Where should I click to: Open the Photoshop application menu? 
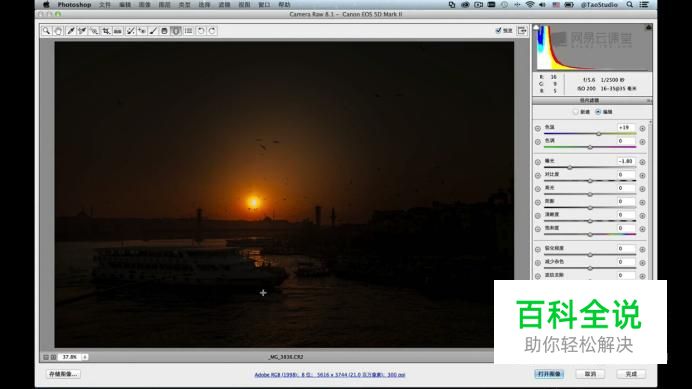74,4
